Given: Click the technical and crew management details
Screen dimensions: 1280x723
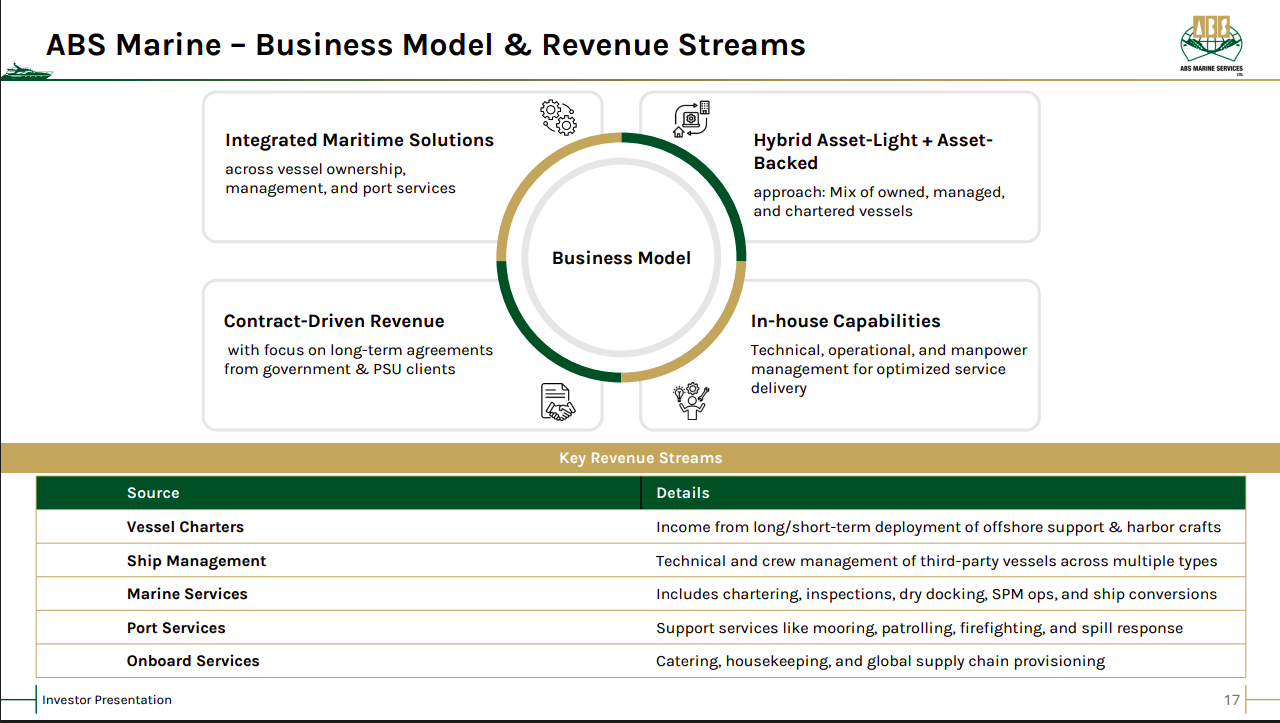Looking at the screenshot, I should pos(937,561).
